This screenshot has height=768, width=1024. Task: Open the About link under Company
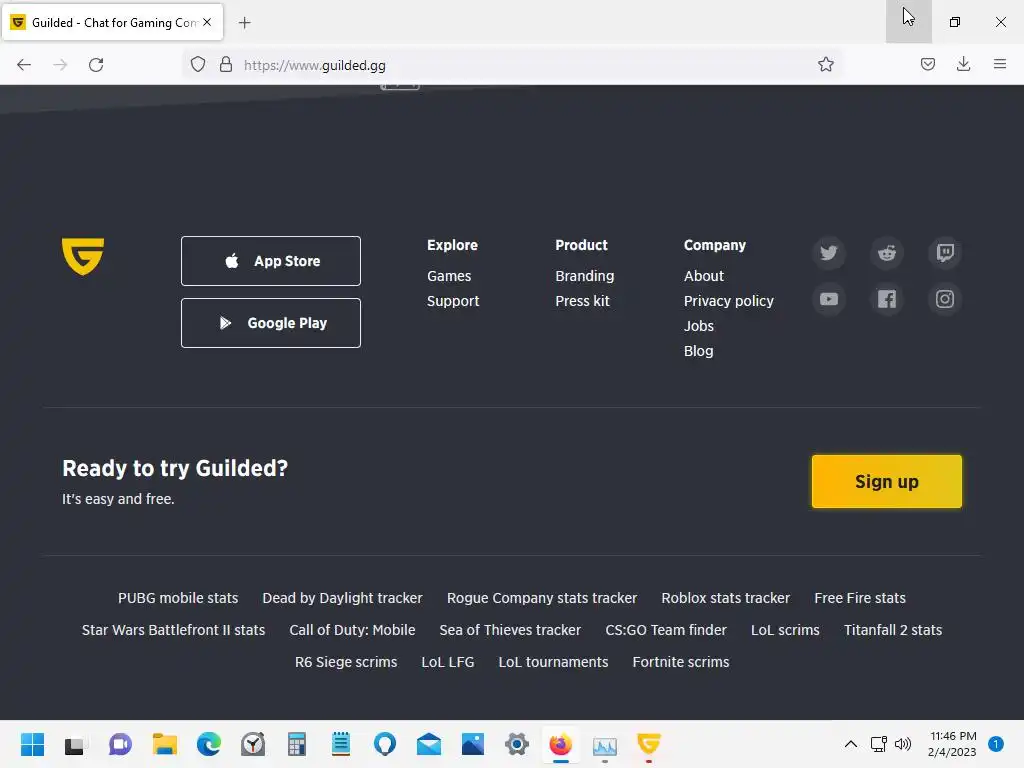pyautogui.click(x=704, y=276)
